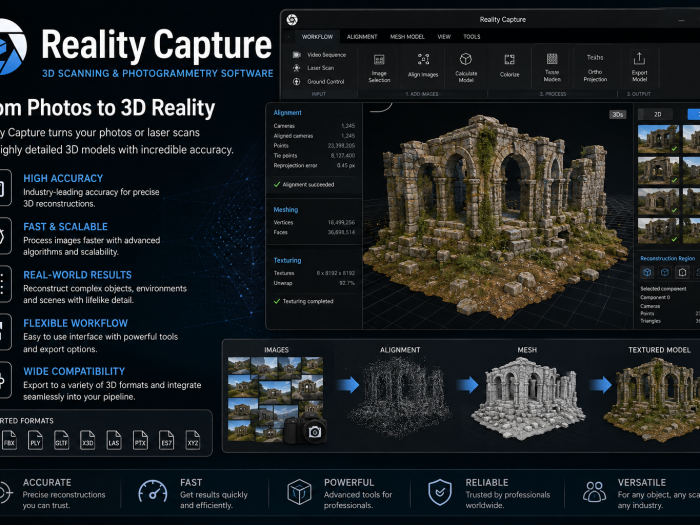
Task: Click the Reality Capture aperture logo in the title bar
Action: 292,19
